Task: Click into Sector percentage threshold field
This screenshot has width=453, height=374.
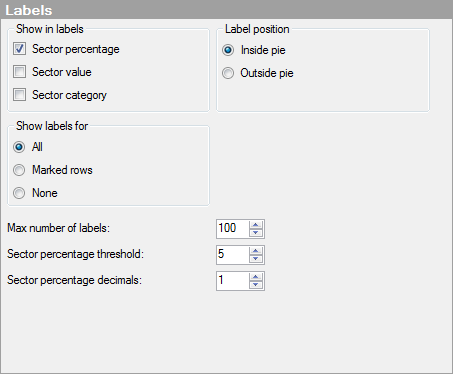Action: (233, 255)
